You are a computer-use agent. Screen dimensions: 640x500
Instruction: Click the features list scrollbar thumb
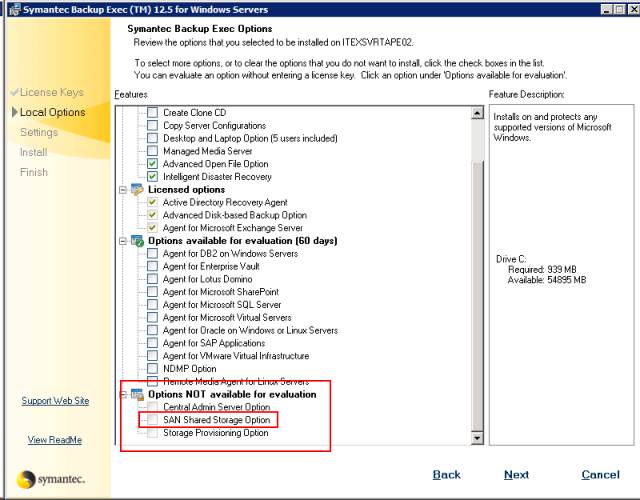tap(477, 296)
